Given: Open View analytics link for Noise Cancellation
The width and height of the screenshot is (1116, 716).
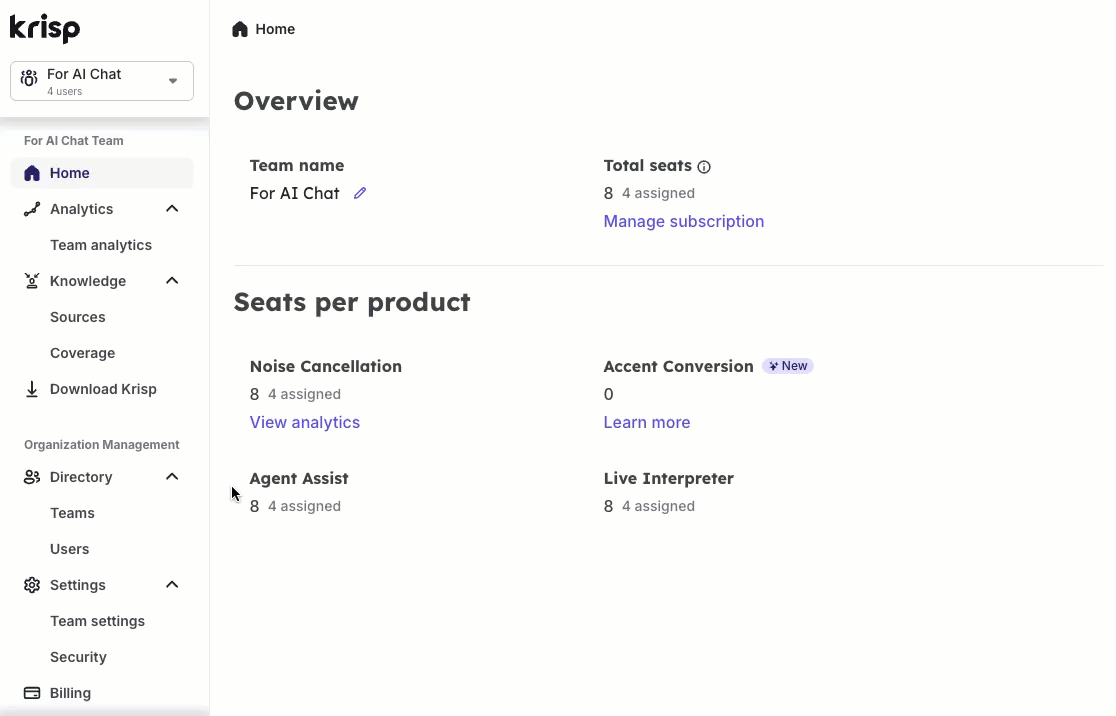Looking at the screenshot, I should coord(305,422).
